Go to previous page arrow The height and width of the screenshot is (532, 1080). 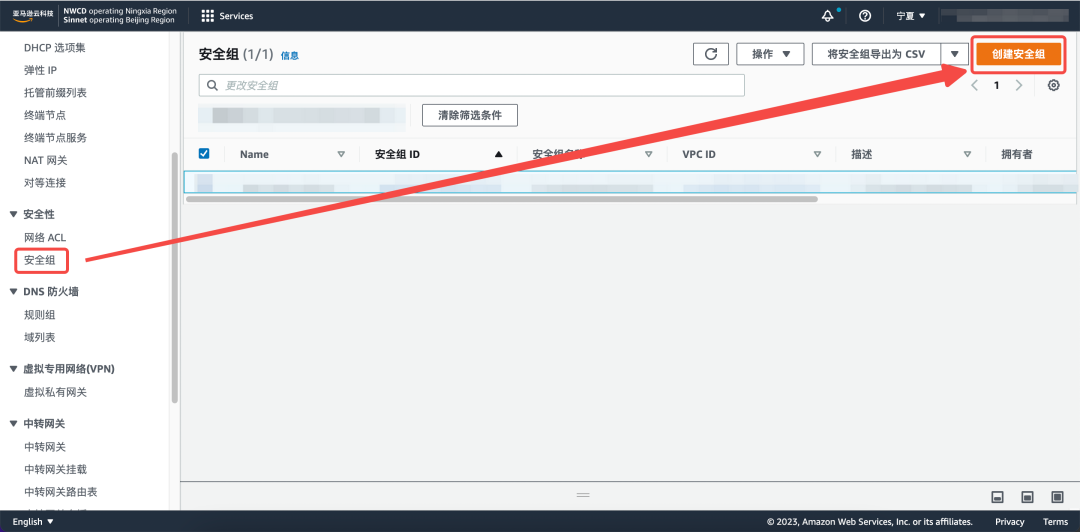[975, 85]
